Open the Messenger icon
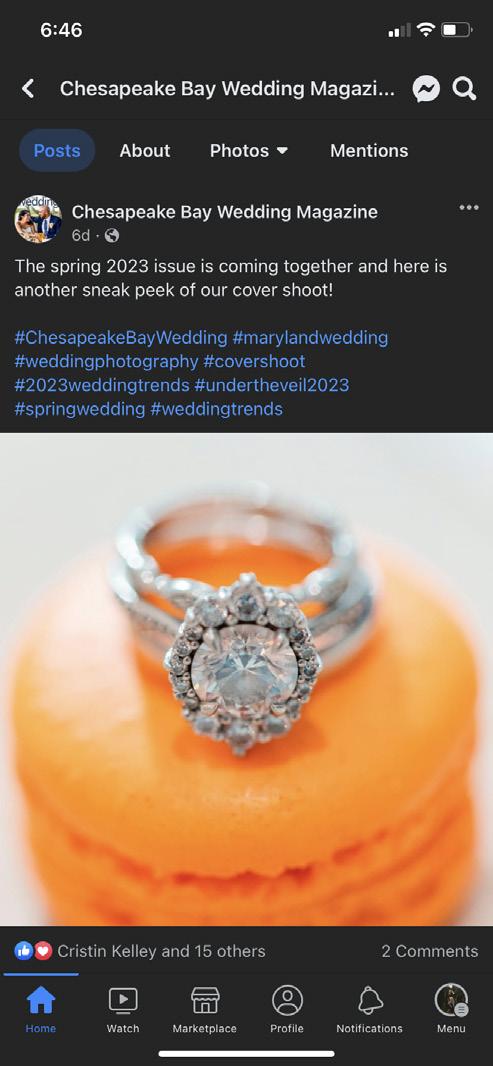 426,89
